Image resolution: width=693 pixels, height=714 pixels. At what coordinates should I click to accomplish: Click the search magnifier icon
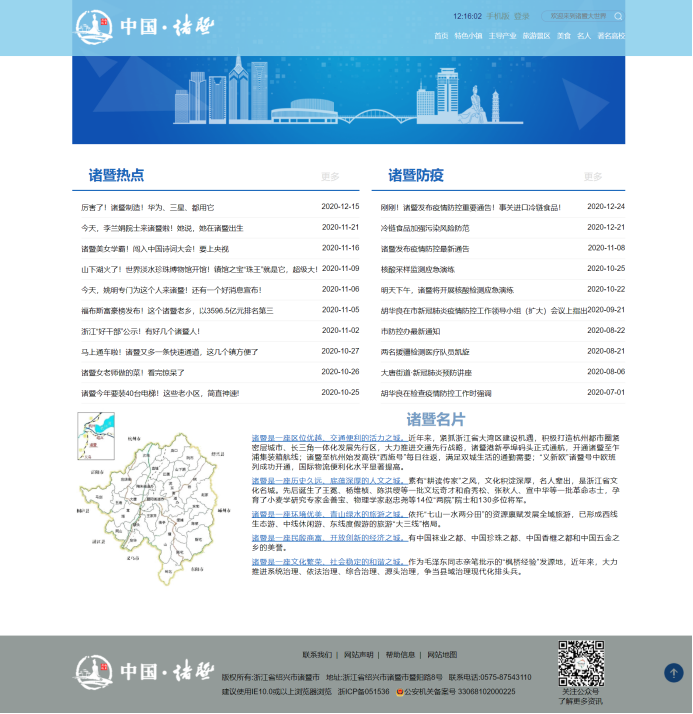tap(618, 16)
